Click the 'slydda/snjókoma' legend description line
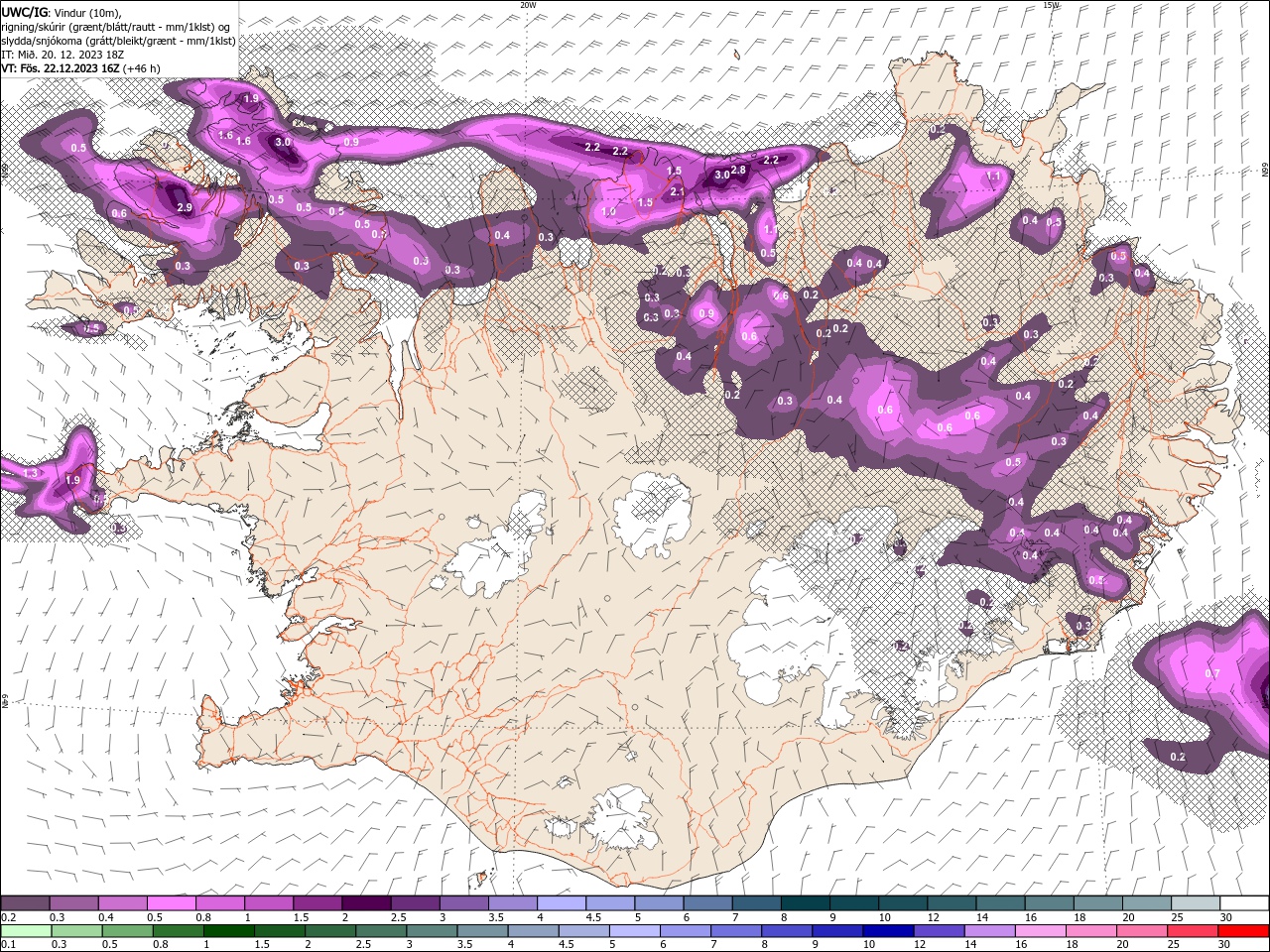The image size is (1270, 952). (118, 41)
